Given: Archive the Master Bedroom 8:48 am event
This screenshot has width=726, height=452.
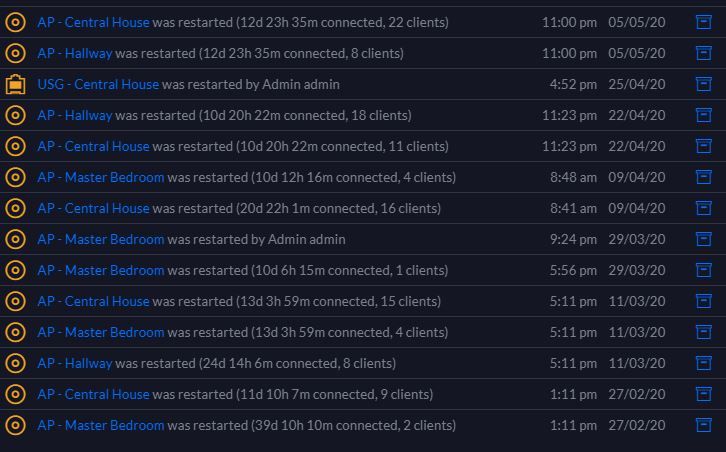Looking at the screenshot, I should pyautogui.click(x=704, y=177).
